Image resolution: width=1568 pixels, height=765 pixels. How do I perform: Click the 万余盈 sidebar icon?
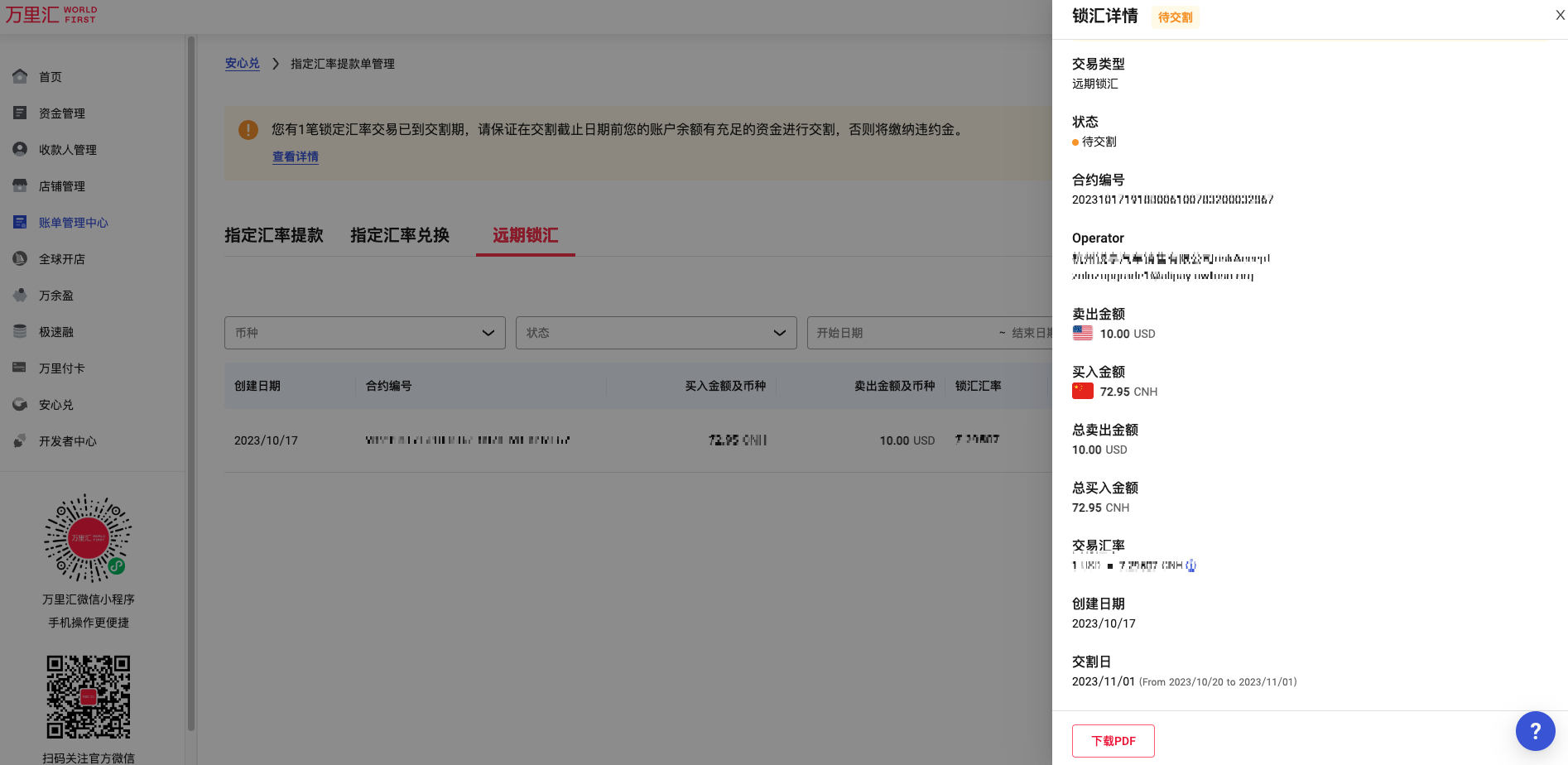pos(20,295)
